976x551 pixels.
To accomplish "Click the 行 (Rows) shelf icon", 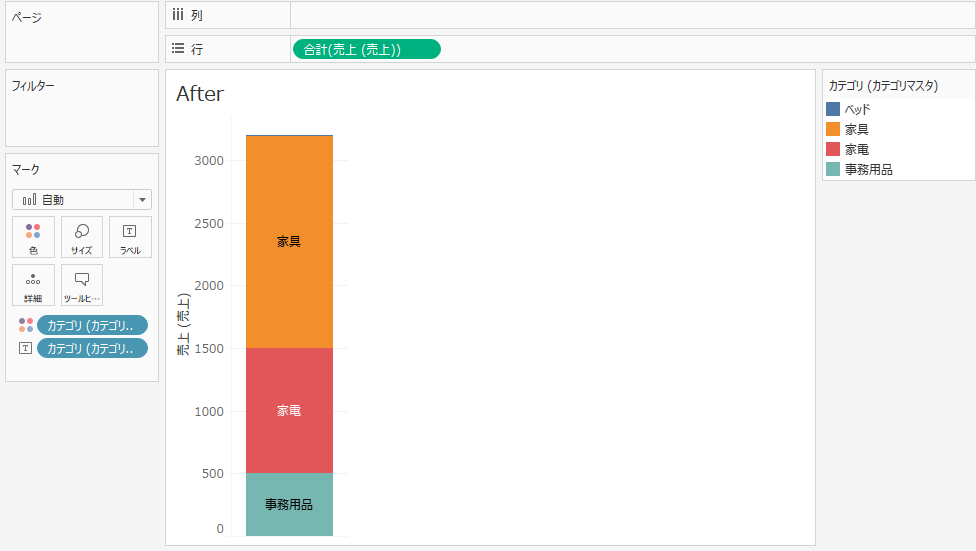I will (x=178, y=48).
